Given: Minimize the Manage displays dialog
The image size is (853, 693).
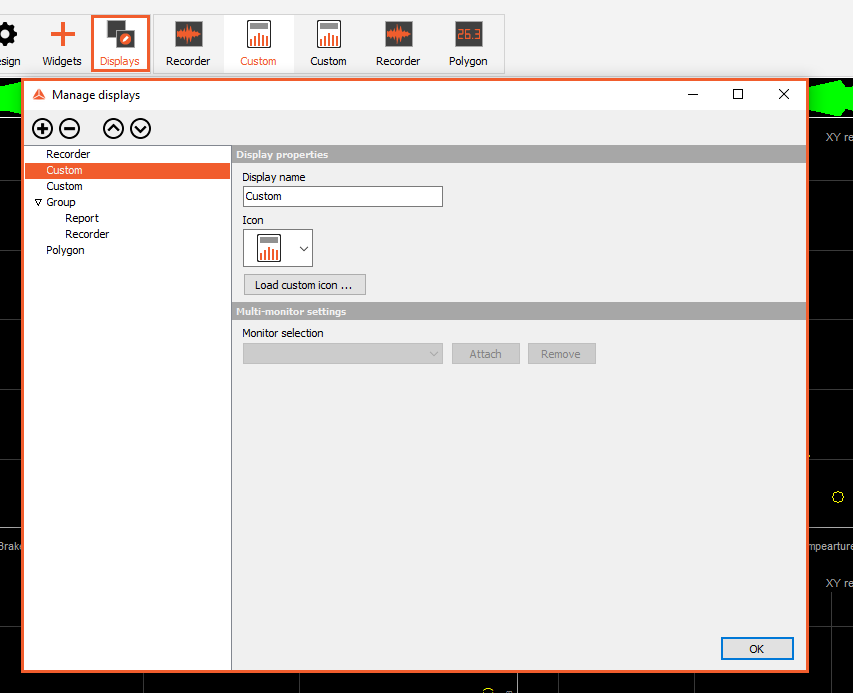Looking at the screenshot, I should point(693,95).
